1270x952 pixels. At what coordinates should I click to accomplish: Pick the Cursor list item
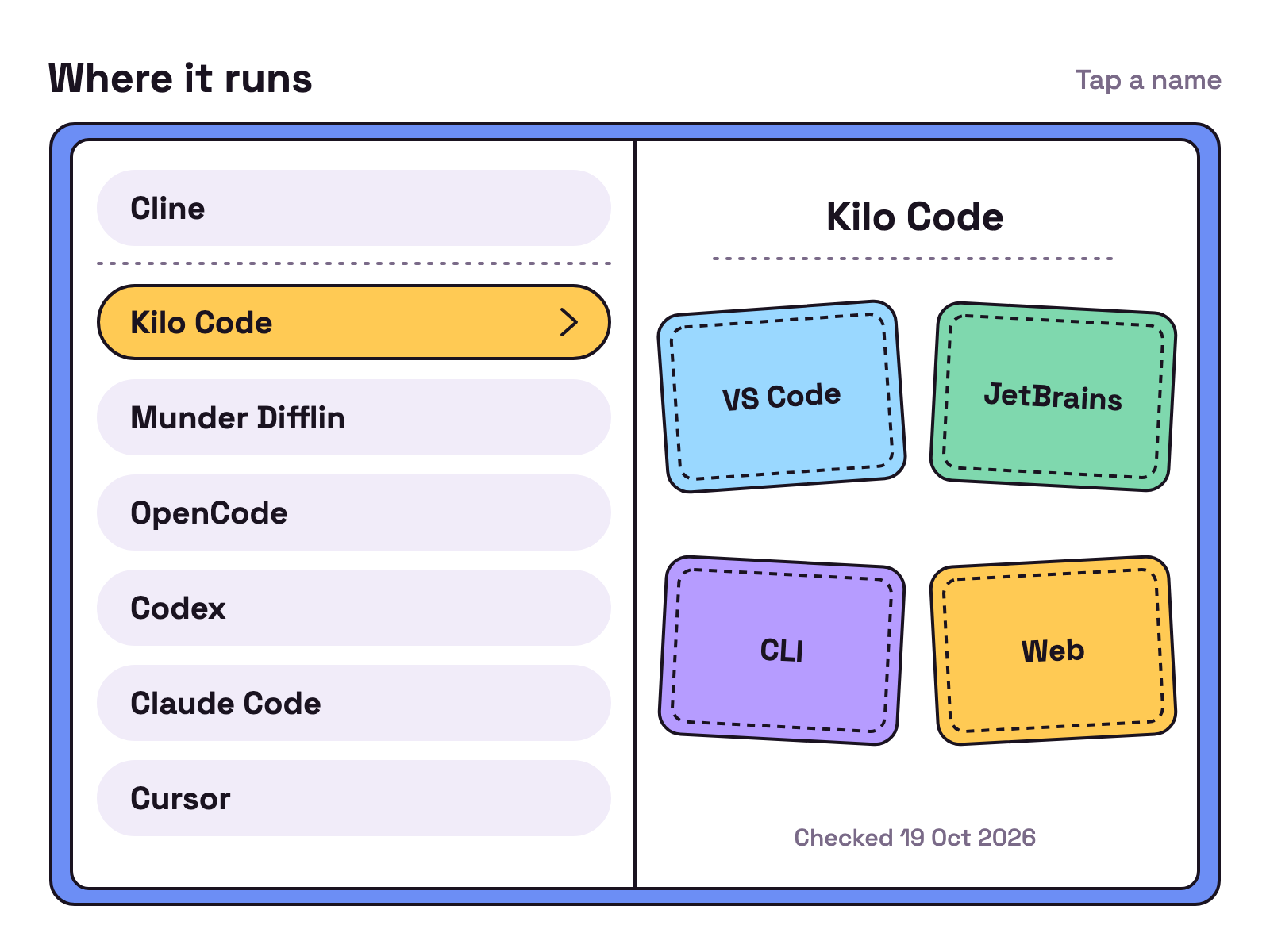pos(354,798)
